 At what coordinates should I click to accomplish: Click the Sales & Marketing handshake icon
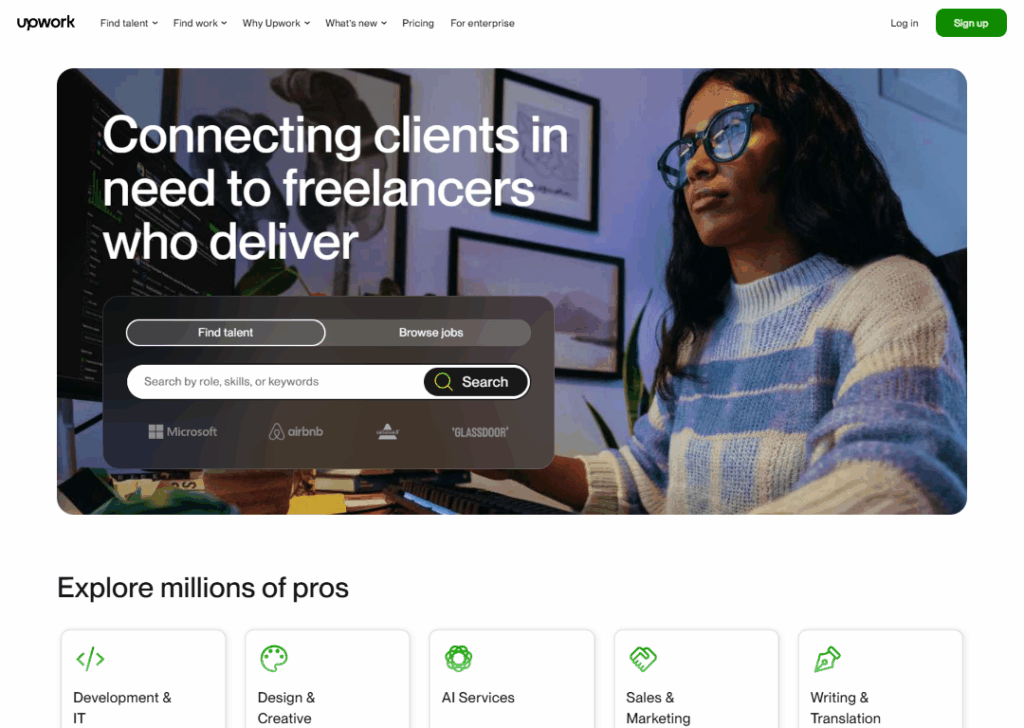[x=643, y=658]
